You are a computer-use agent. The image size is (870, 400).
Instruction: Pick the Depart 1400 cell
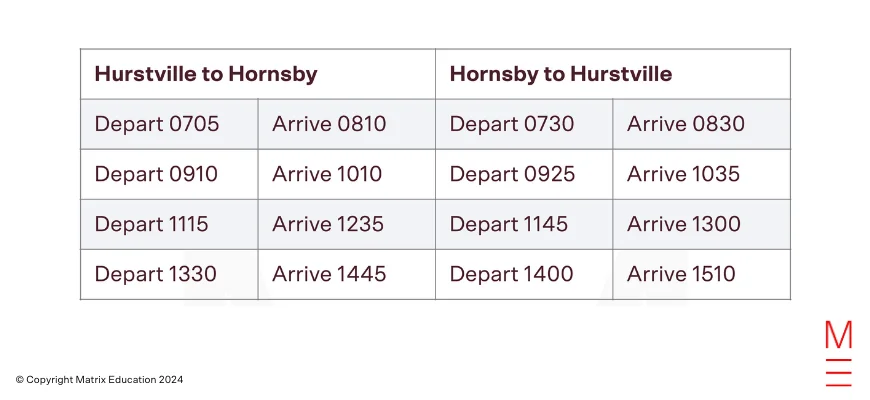(x=524, y=275)
